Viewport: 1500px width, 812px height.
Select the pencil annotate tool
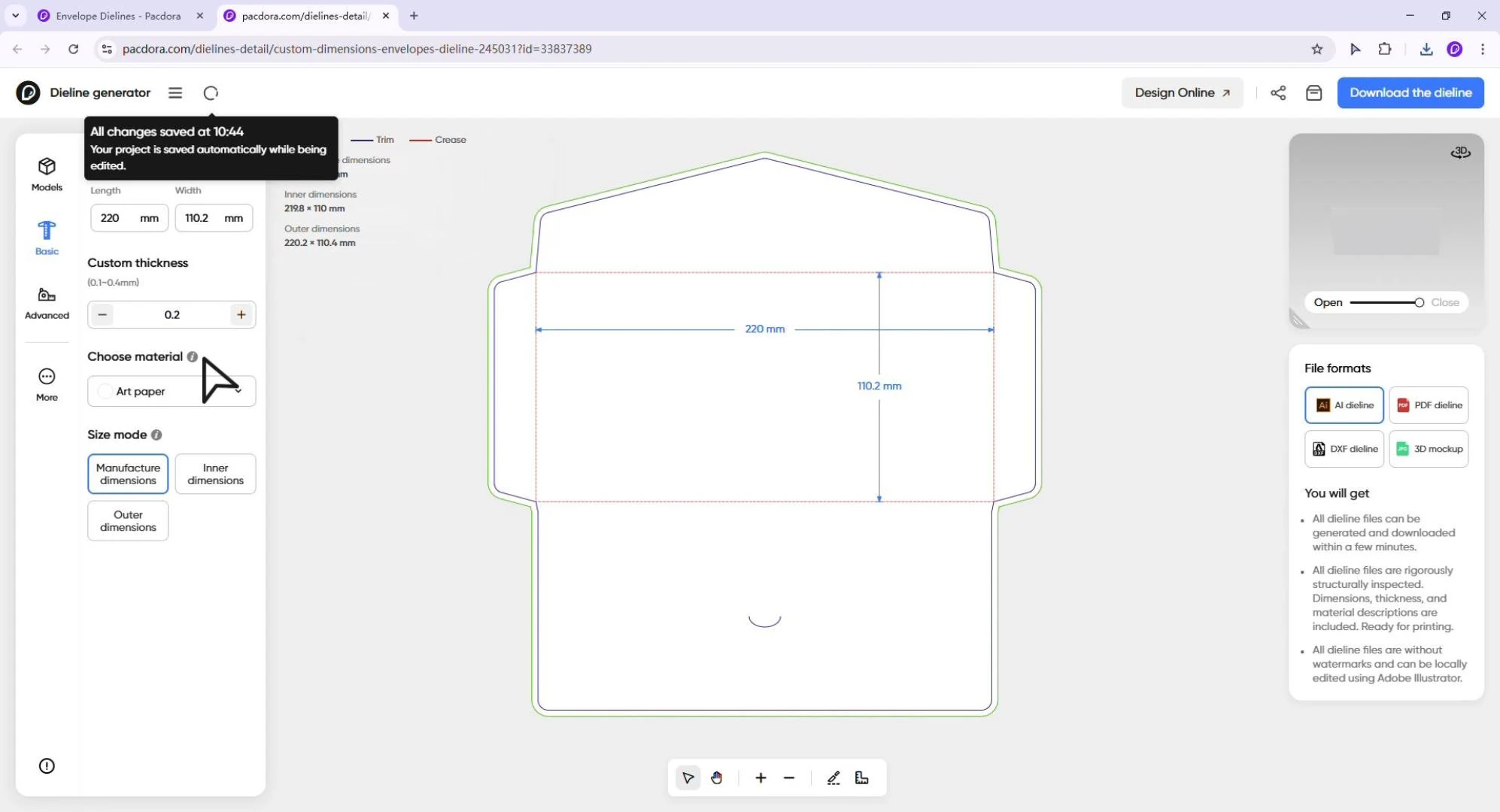coord(833,778)
